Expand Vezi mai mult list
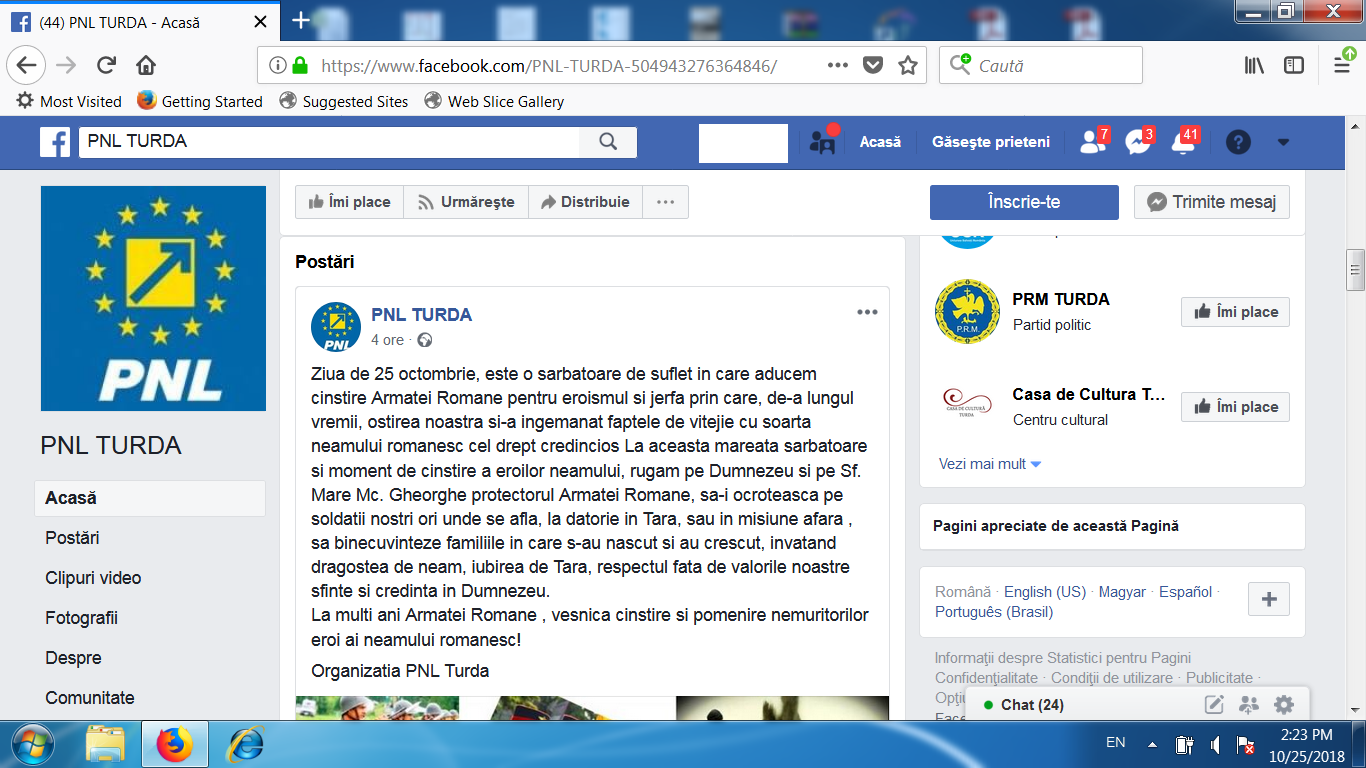Image resolution: width=1366 pixels, height=768 pixels. point(990,464)
